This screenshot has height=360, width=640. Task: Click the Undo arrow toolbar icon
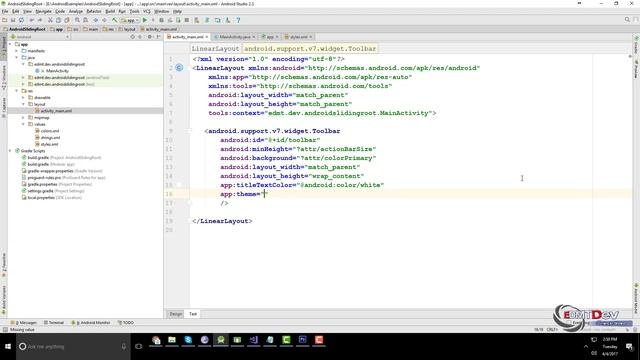31,20
